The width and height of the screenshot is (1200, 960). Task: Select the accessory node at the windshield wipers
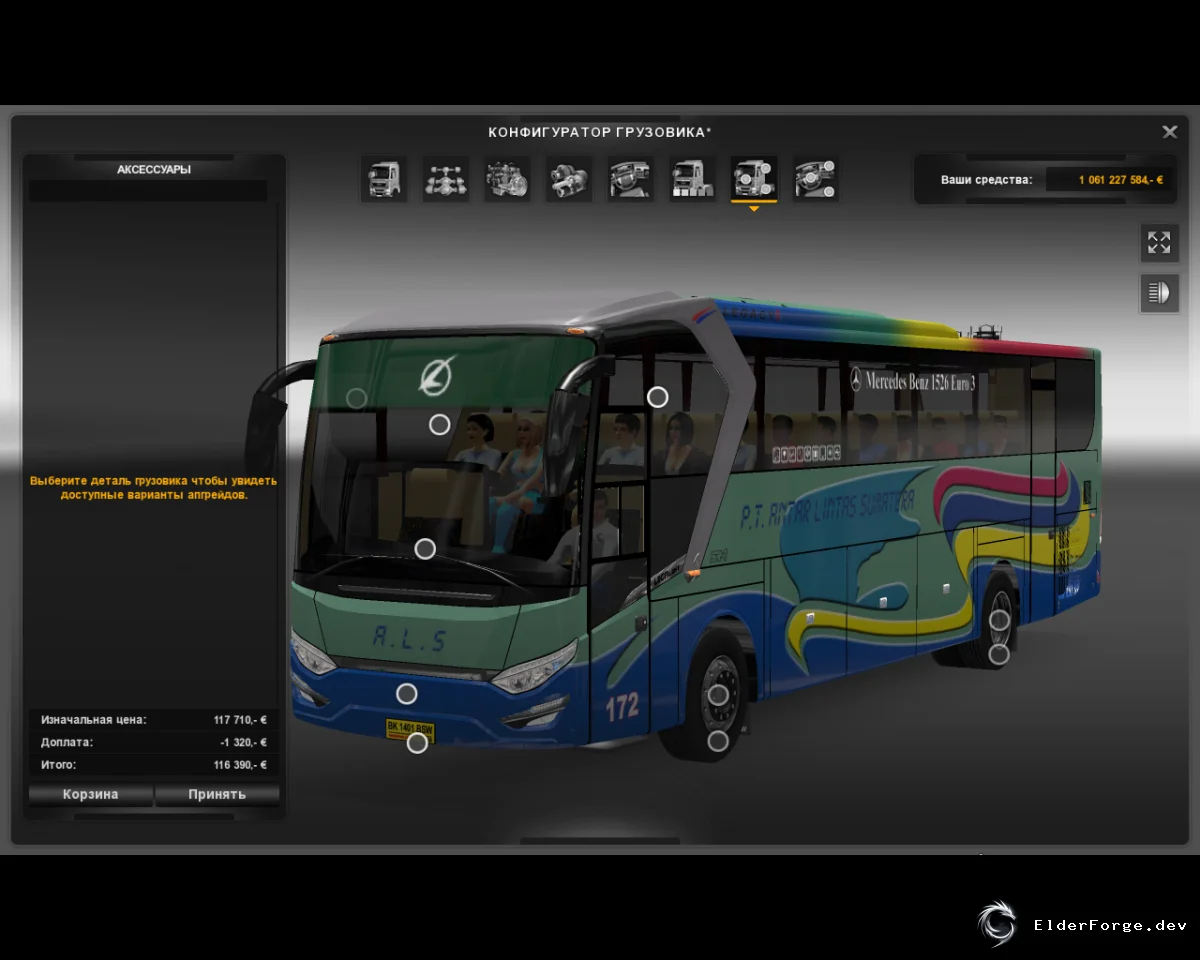pos(425,548)
